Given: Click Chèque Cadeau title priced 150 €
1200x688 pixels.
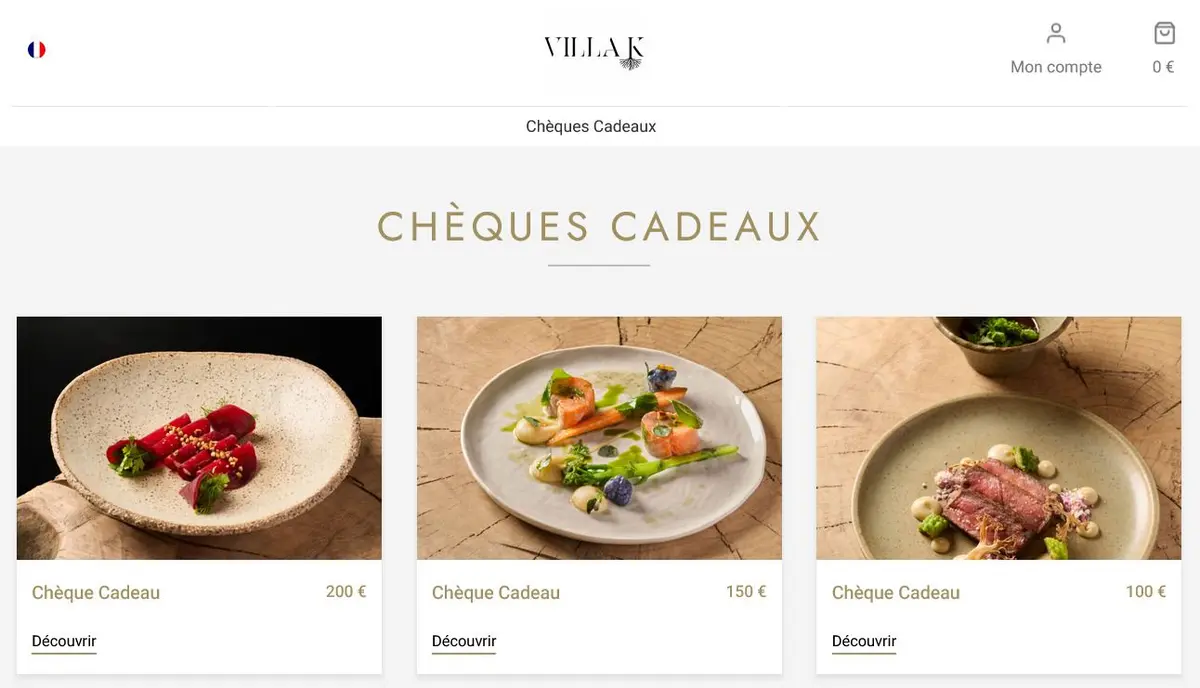Looking at the screenshot, I should (496, 592).
